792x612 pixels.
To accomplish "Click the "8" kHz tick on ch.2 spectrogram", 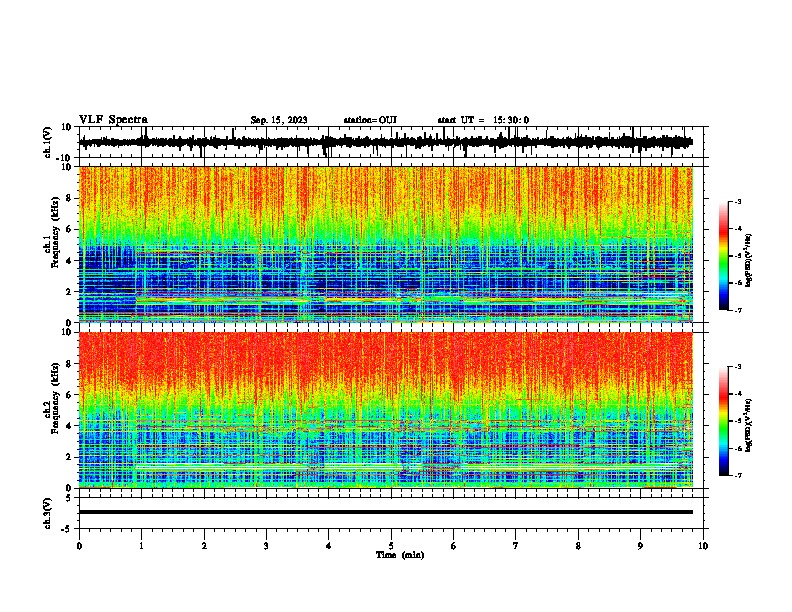I will point(69,364).
